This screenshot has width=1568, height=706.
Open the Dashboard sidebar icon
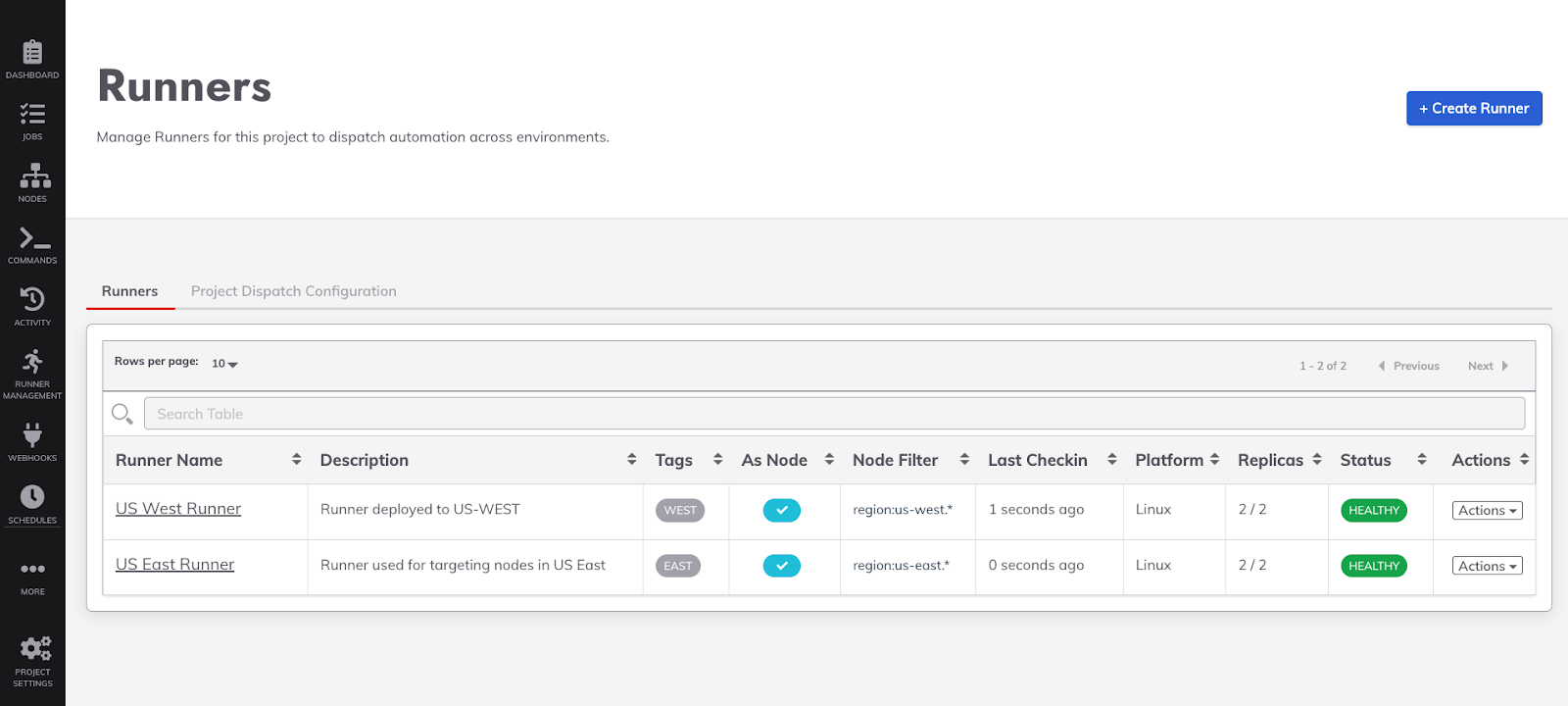click(x=32, y=53)
